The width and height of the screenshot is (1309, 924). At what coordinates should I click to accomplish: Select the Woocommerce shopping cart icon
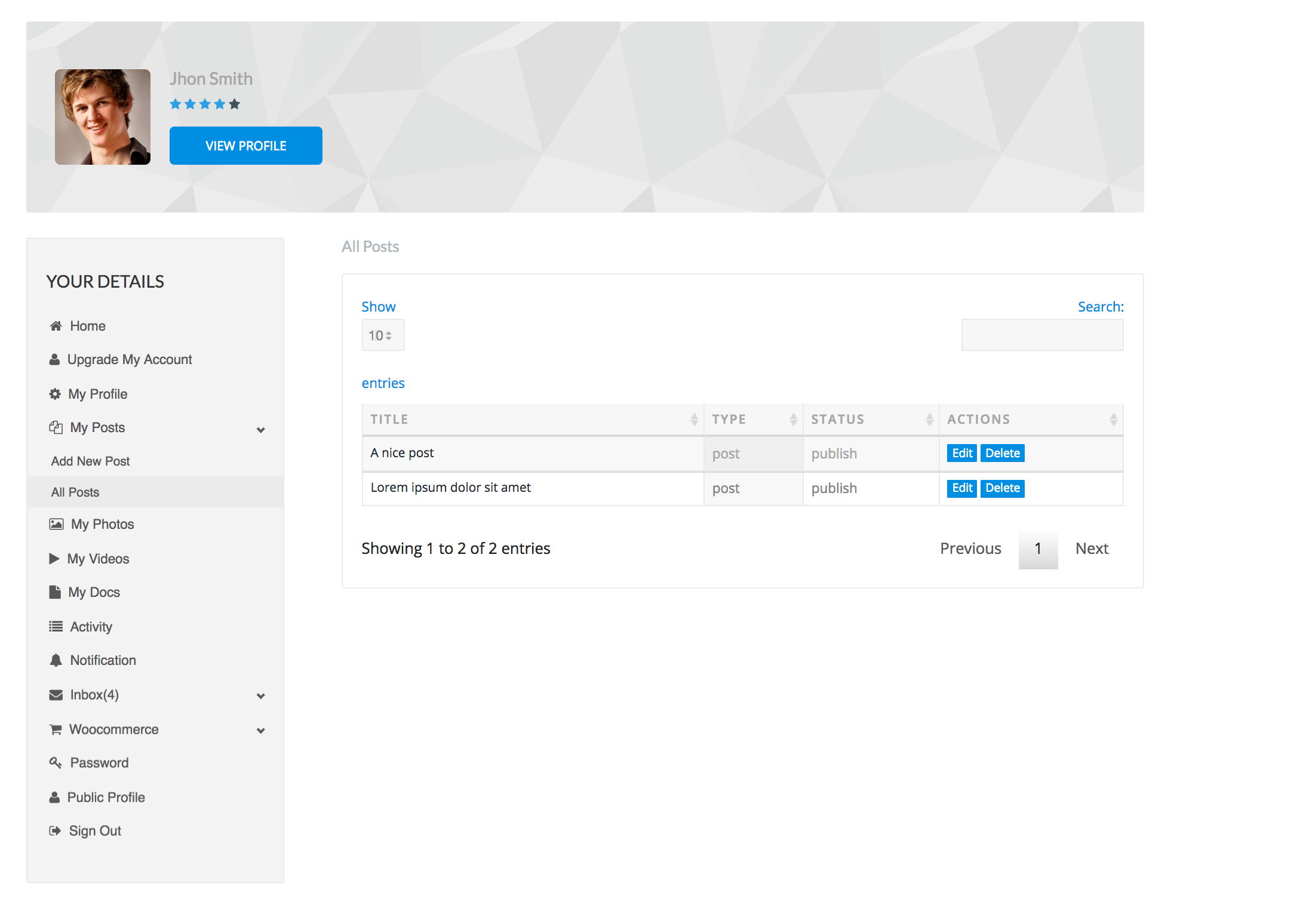pos(55,729)
